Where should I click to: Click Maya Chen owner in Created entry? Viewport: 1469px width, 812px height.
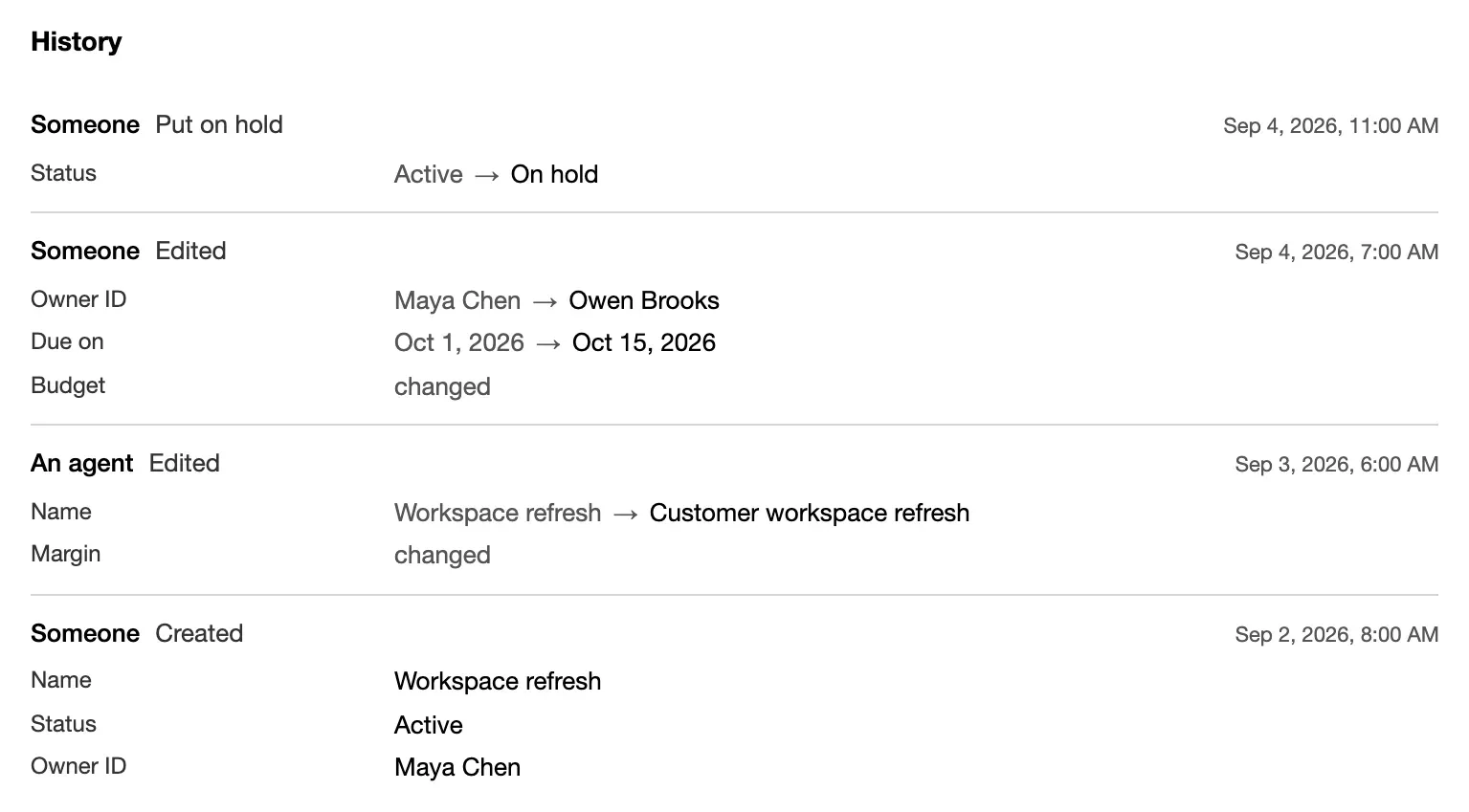457,767
